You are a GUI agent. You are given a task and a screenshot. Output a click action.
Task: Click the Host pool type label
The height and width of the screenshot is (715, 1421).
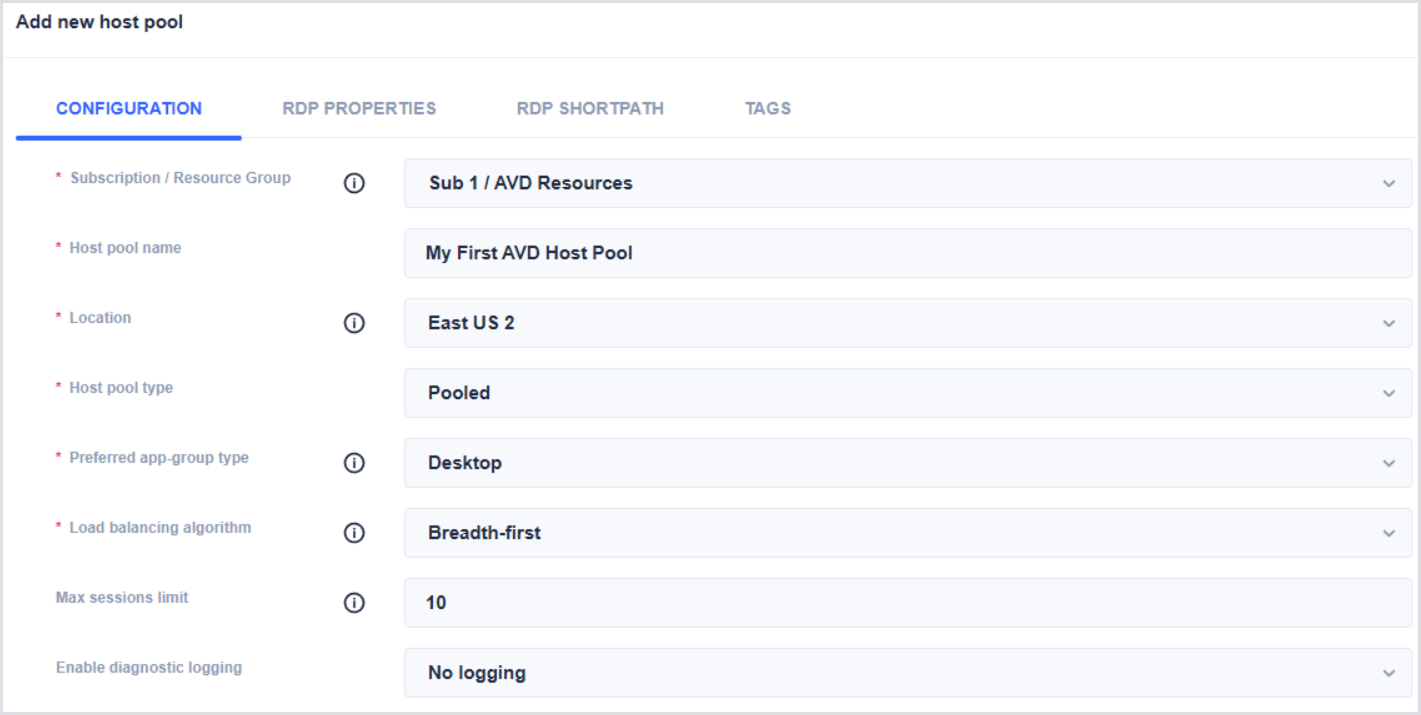[121, 388]
